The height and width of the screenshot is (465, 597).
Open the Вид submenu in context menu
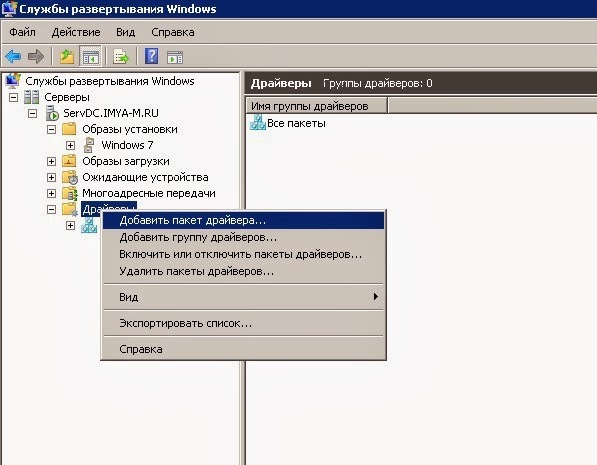point(244,297)
